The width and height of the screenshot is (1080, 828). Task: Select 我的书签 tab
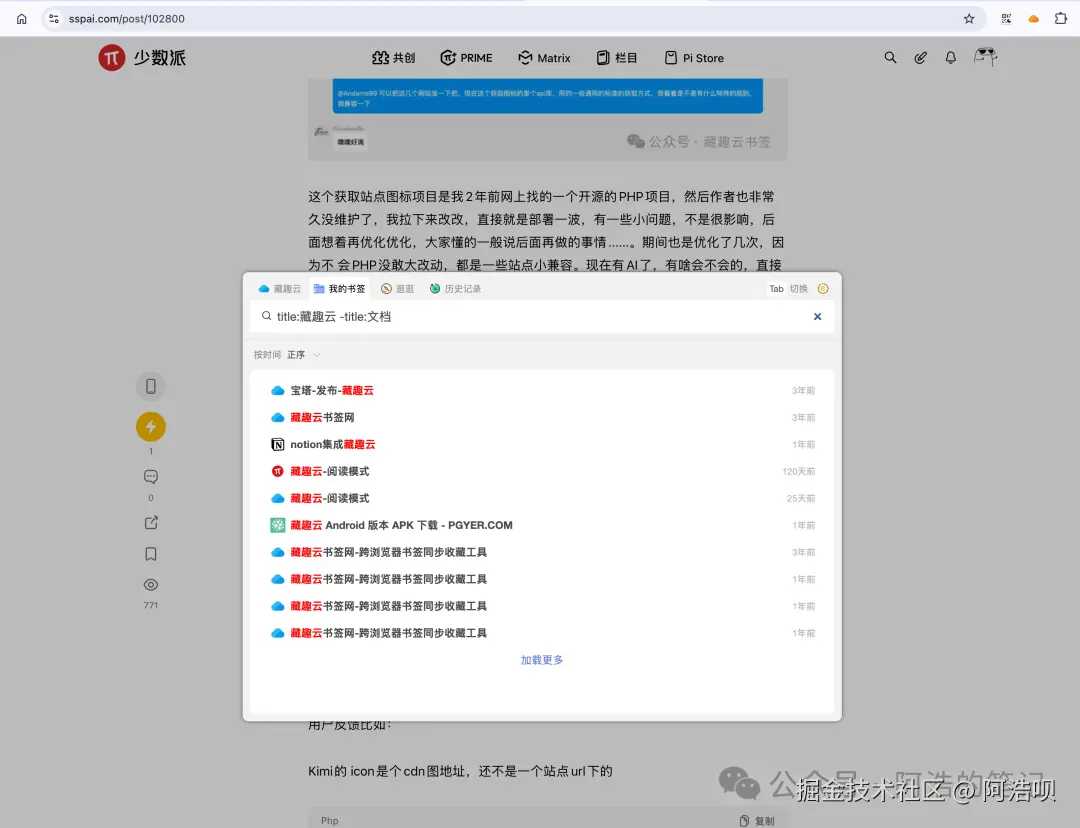[x=340, y=289]
